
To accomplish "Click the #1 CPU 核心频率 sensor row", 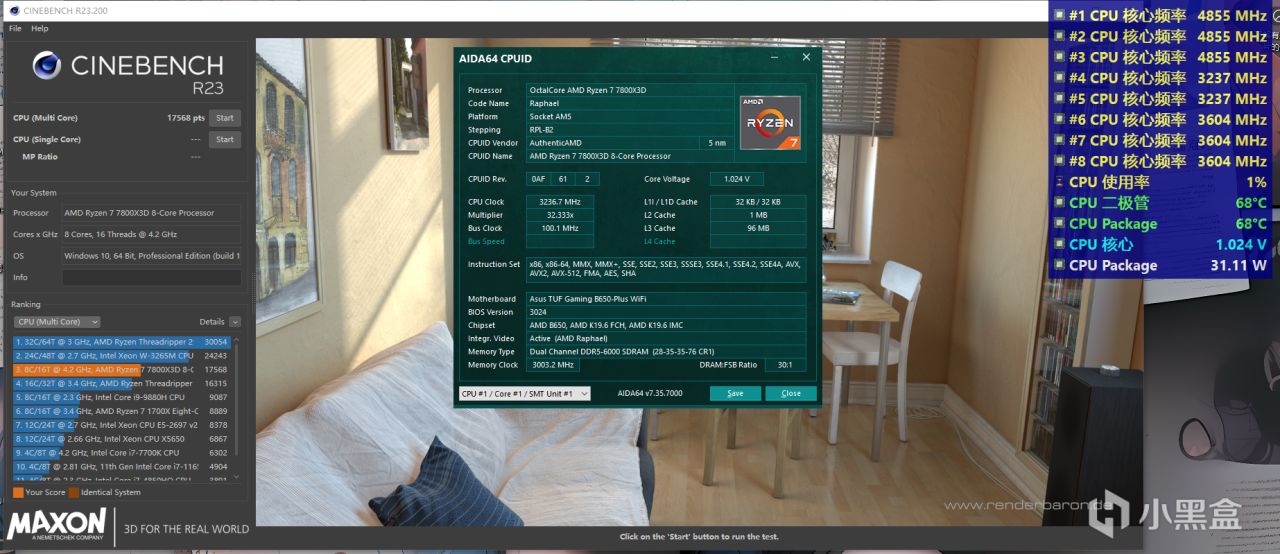I will tap(1161, 15).
